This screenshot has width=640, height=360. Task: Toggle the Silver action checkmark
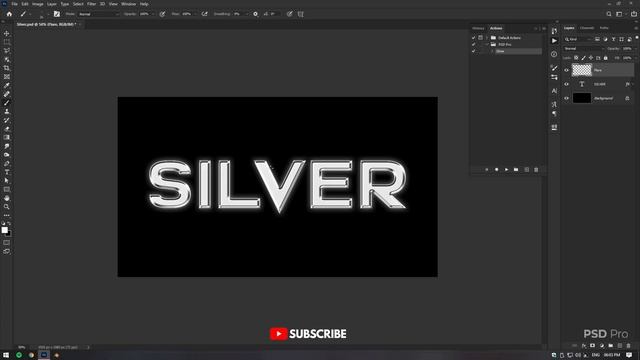473,51
